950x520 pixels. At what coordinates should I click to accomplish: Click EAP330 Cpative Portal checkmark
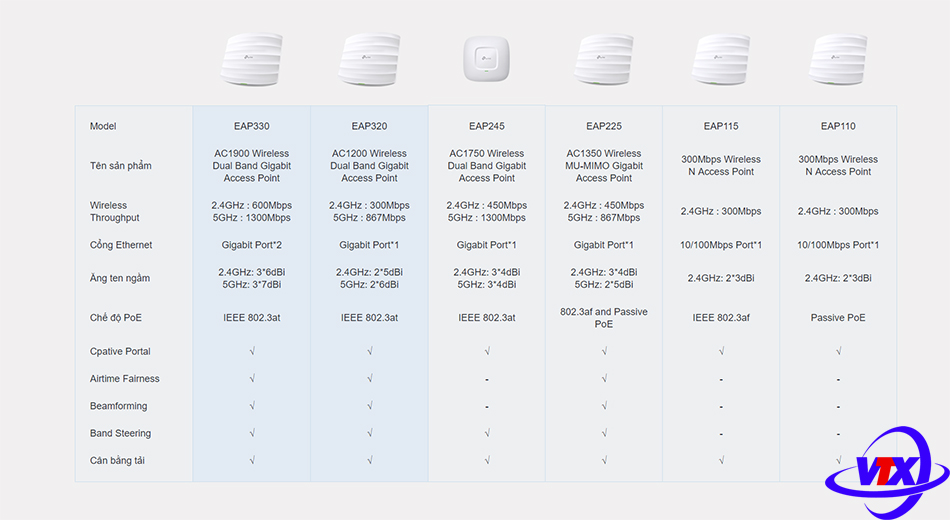pos(252,351)
